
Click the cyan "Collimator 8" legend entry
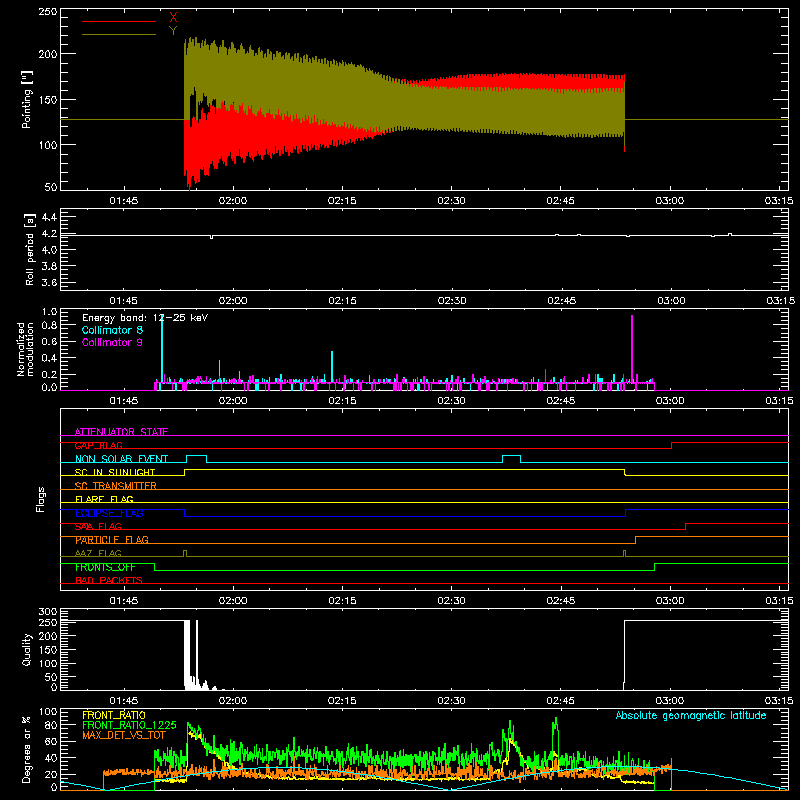[x=112, y=330]
